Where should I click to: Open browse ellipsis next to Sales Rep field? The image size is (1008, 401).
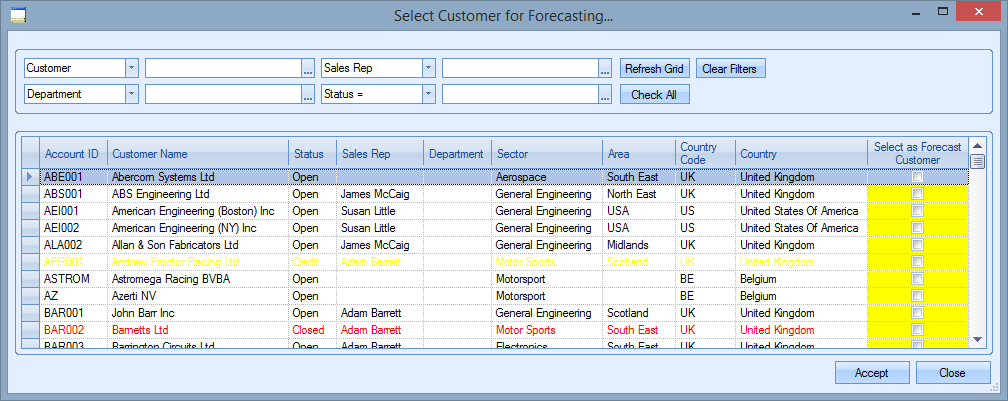[605, 69]
